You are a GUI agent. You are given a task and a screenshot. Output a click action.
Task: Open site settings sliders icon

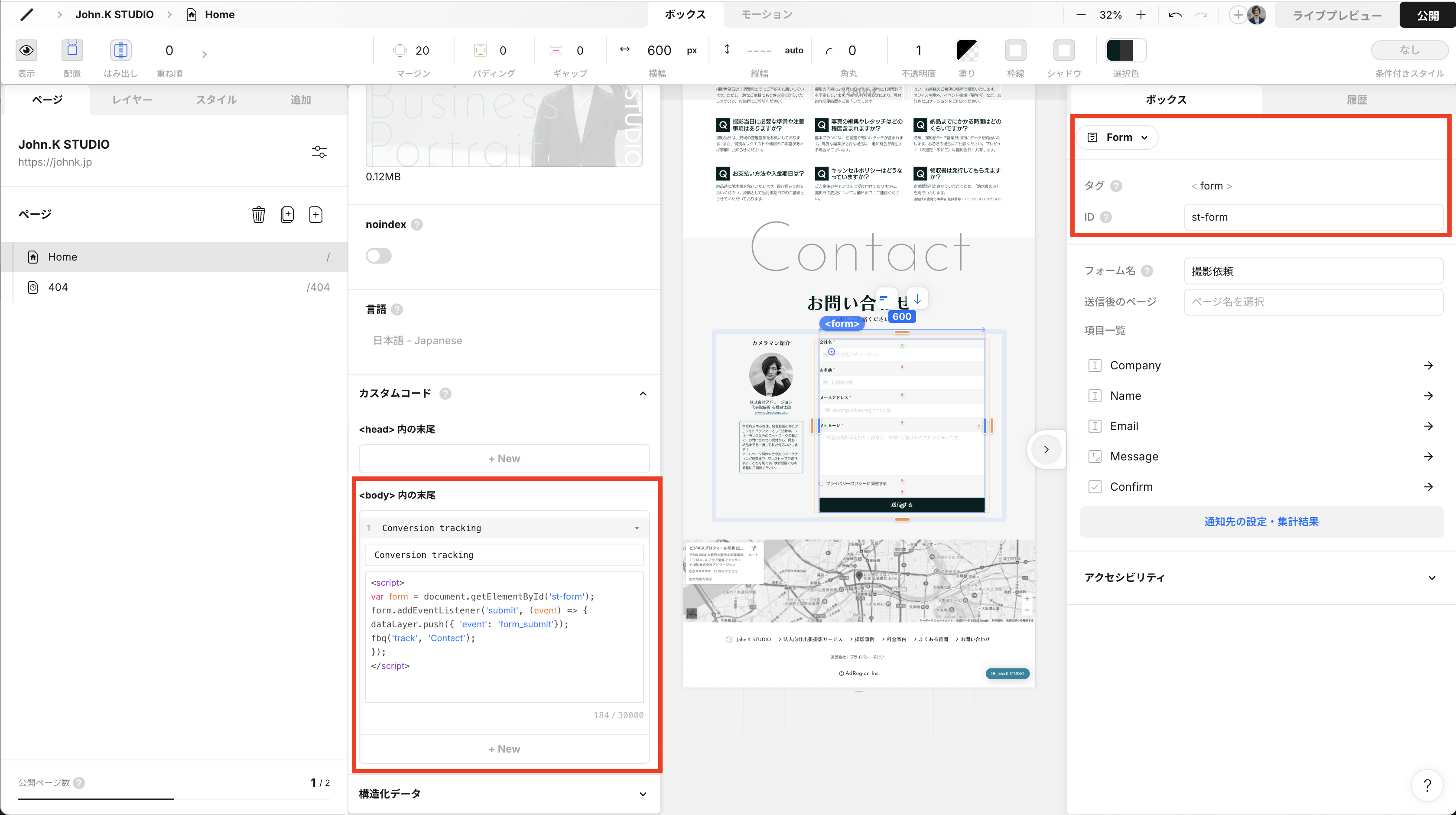[319, 152]
